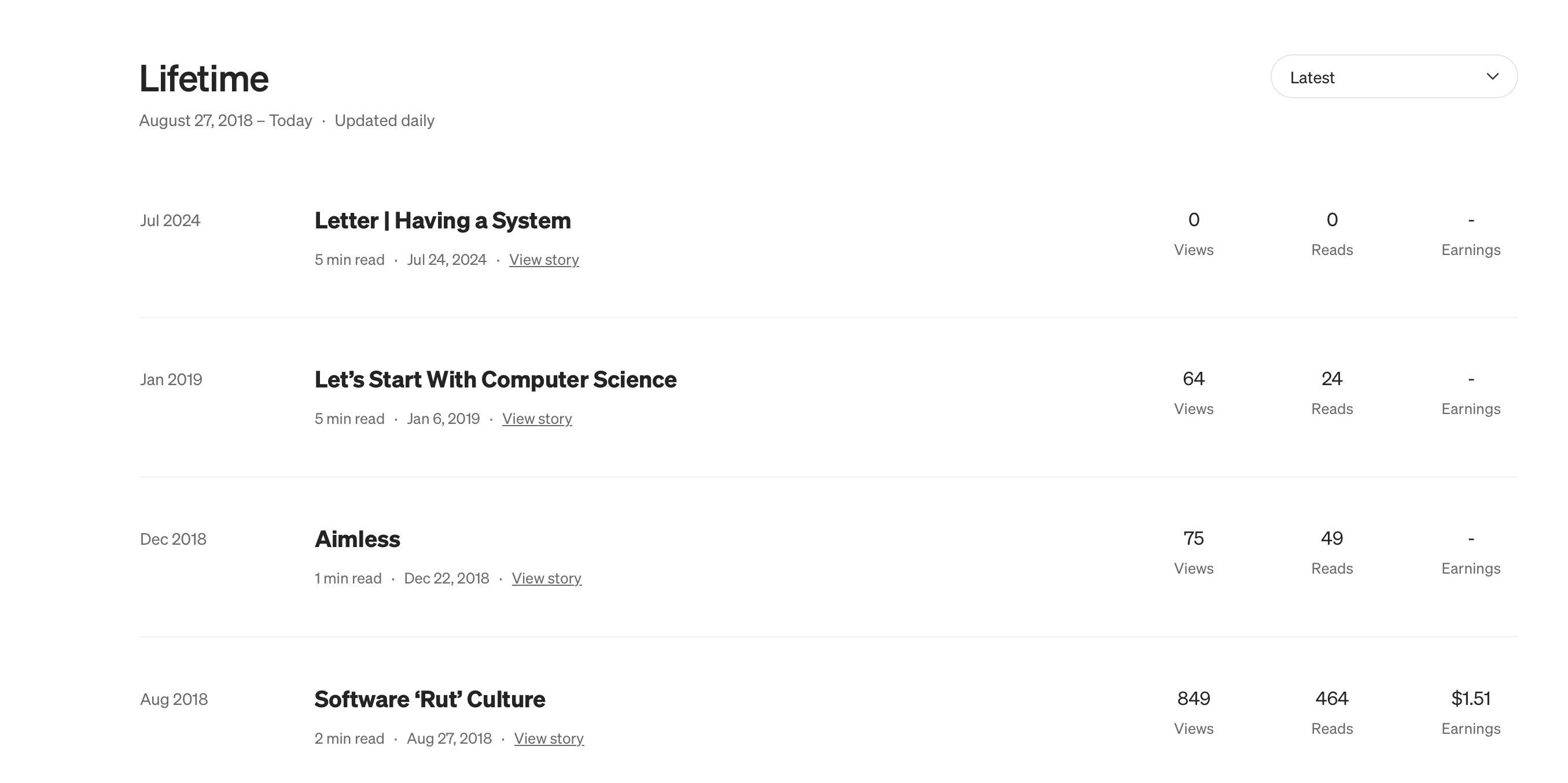Open the Latest sort dropdown
Image resolution: width=1568 pixels, height=783 pixels.
pos(1393,77)
